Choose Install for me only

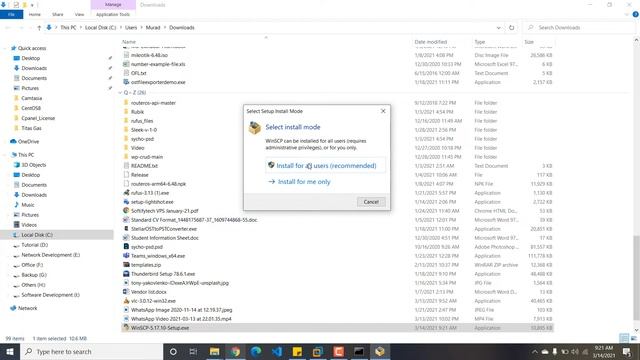(304, 182)
